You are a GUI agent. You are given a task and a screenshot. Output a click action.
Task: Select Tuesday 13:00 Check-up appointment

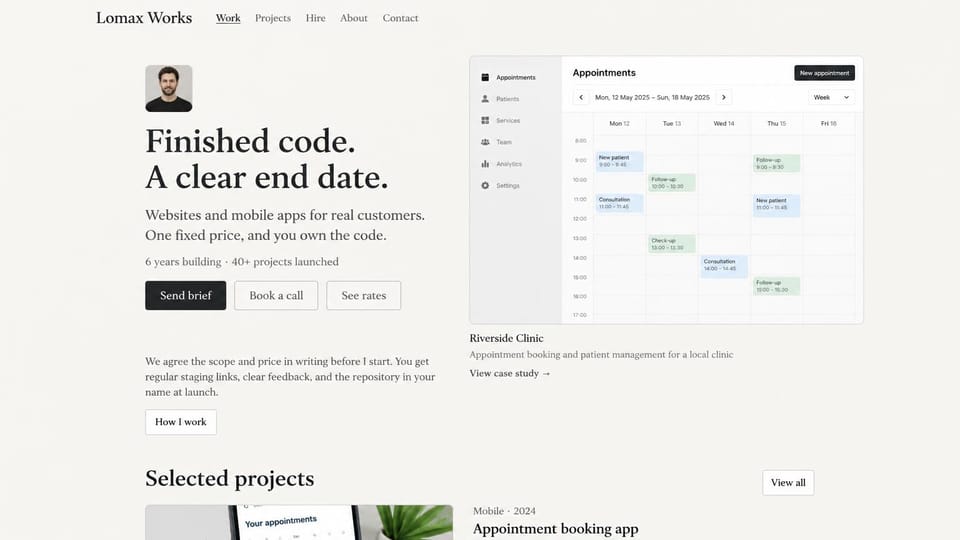point(672,244)
